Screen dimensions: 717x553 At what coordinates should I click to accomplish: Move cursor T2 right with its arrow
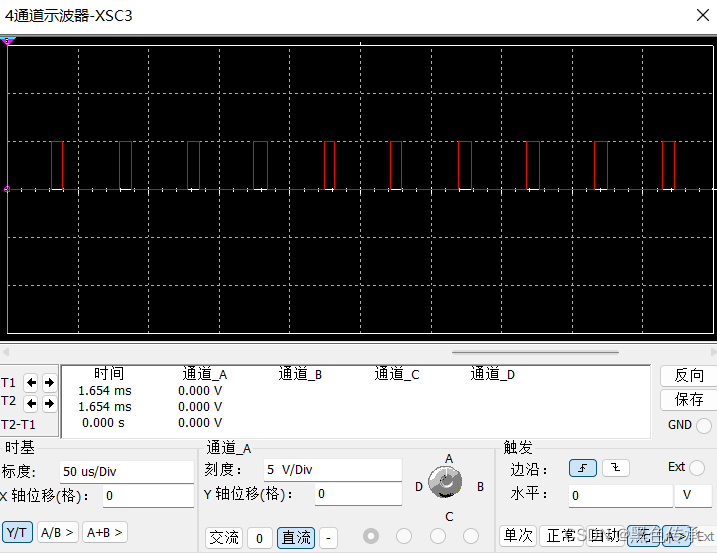(x=49, y=403)
